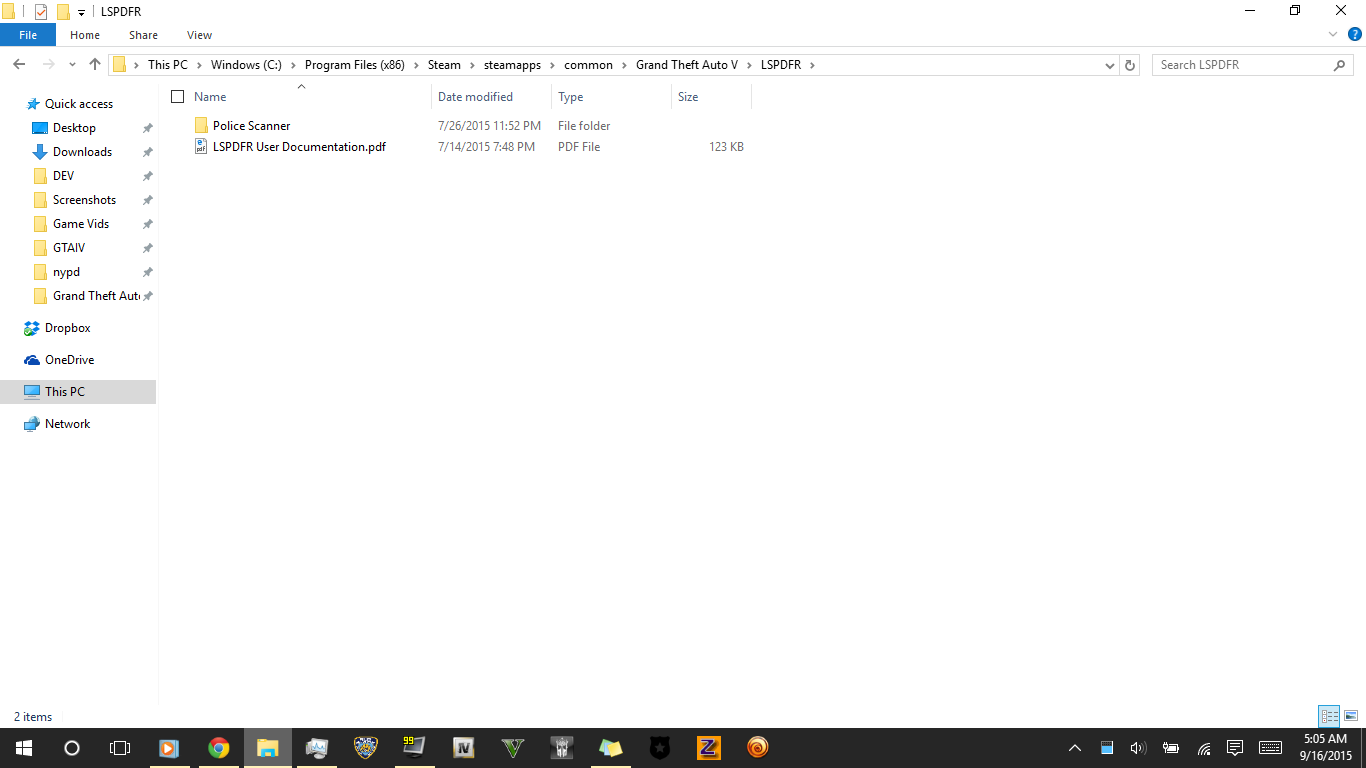The image size is (1366, 768).
Task: Open the Windows Start menu
Action: (x=24, y=748)
